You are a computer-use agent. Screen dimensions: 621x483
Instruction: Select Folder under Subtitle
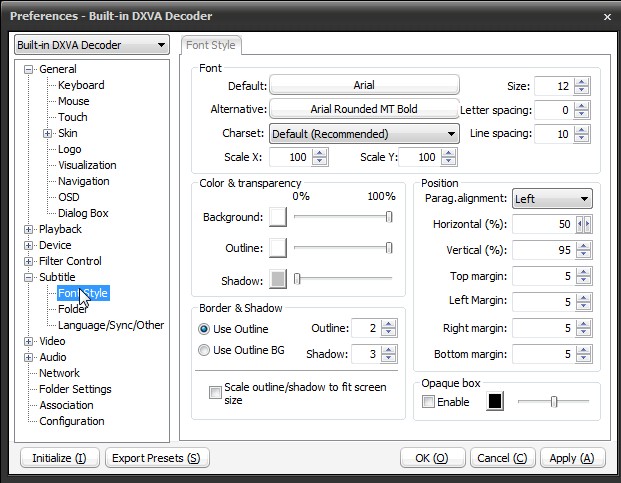tap(72, 309)
